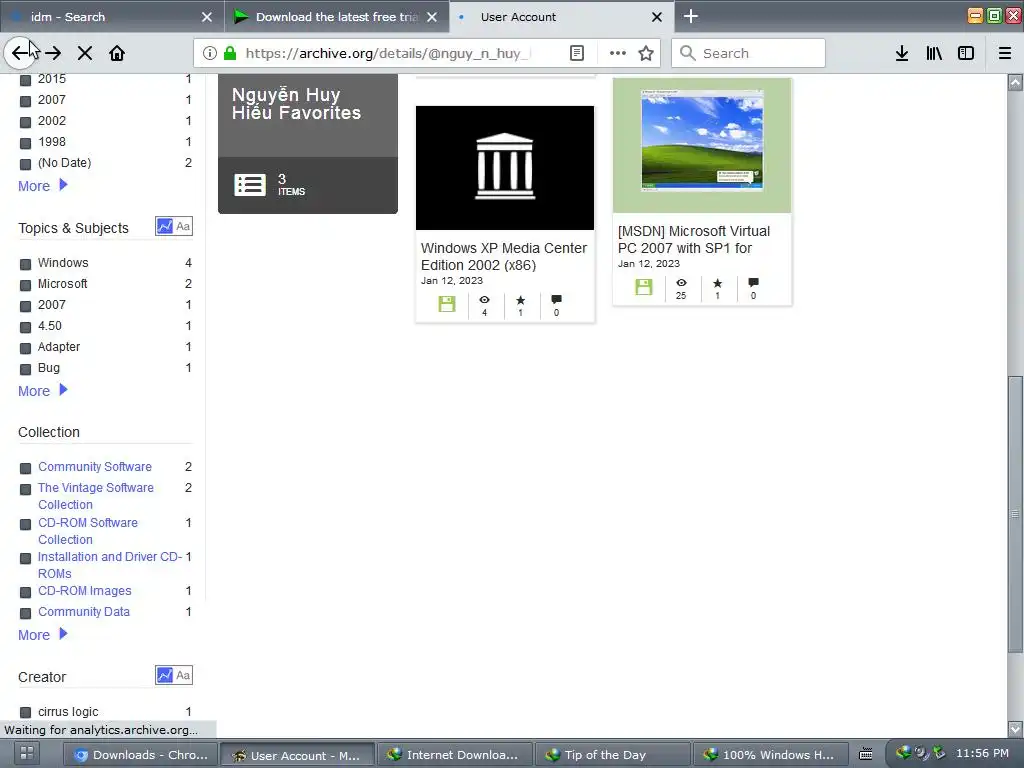Expand More under the year filters
This screenshot has width=1024, height=768.
(x=42, y=186)
